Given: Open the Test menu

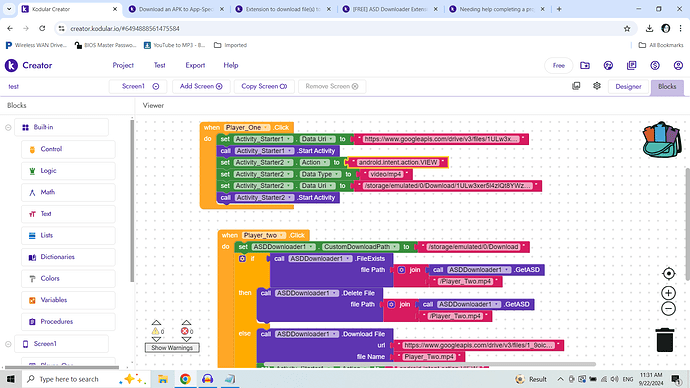Looking at the screenshot, I should tap(159, 66).
